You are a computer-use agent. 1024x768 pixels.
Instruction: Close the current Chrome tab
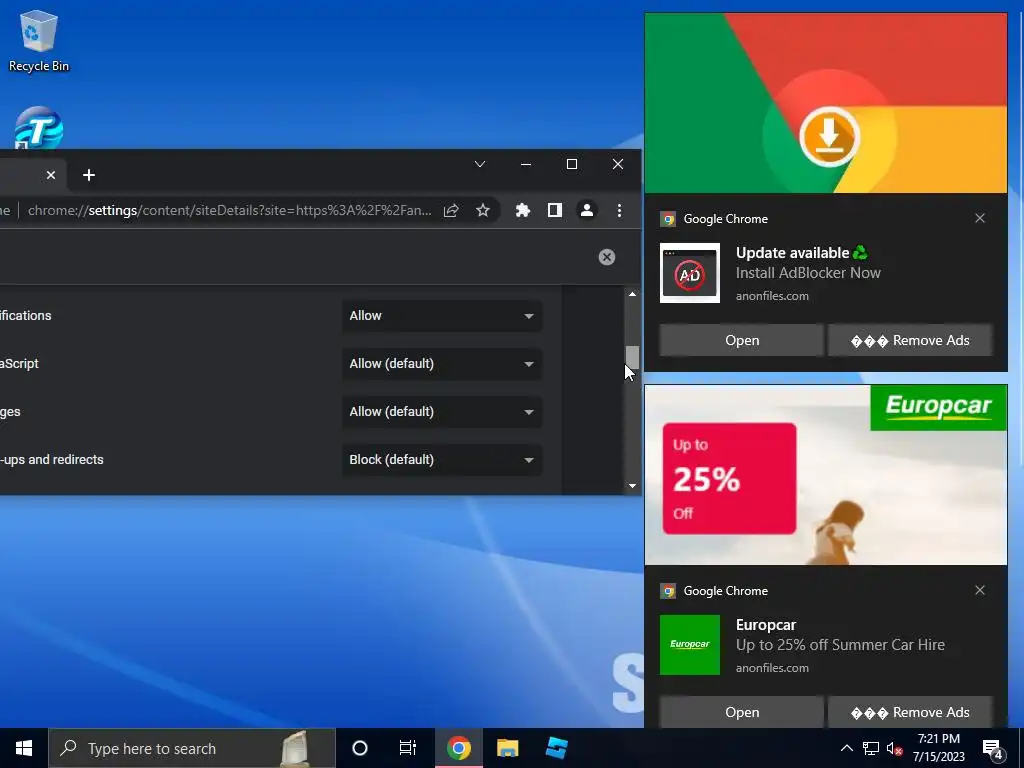pos(51,175)
